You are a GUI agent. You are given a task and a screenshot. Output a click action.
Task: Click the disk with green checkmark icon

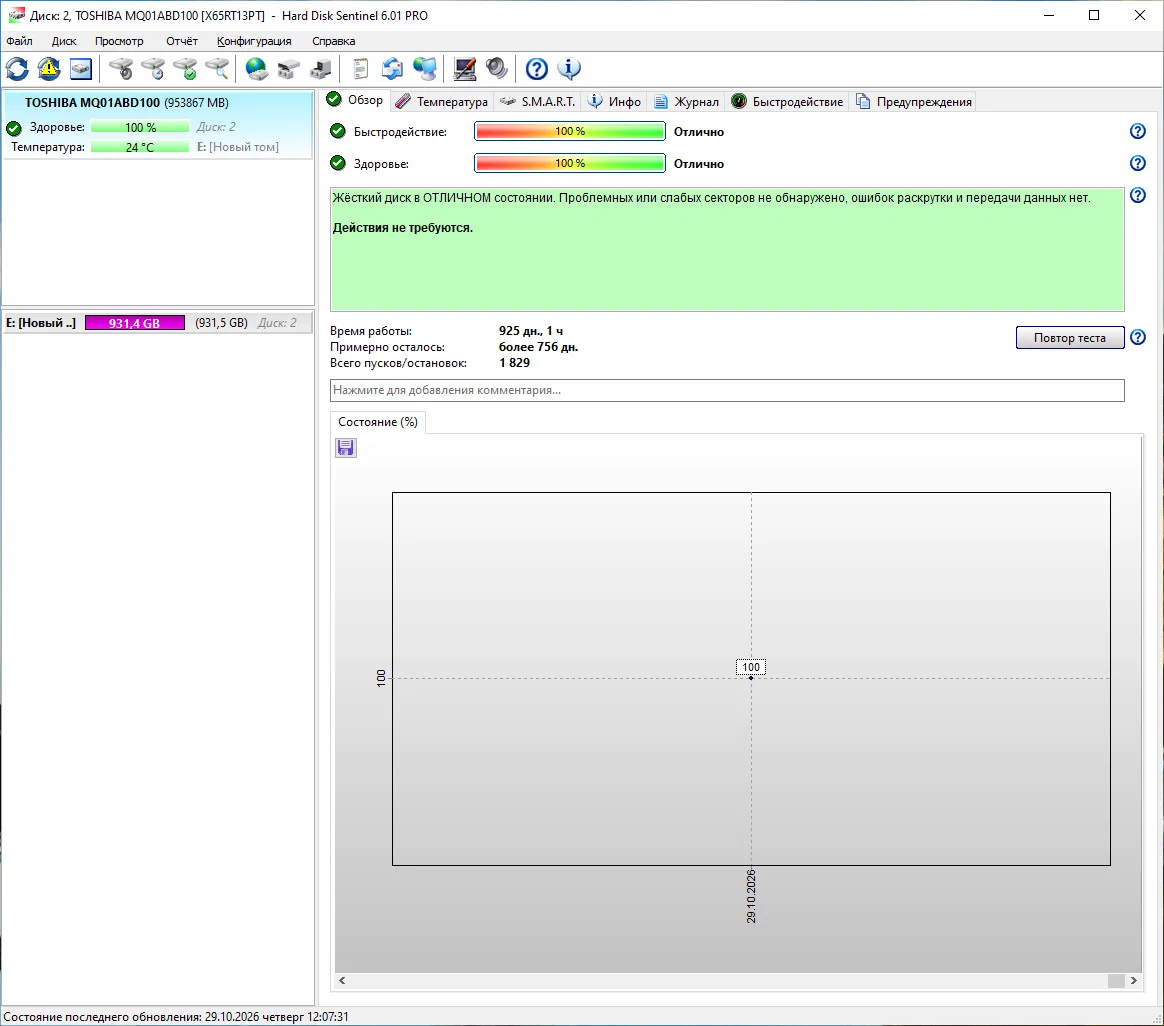185,69
